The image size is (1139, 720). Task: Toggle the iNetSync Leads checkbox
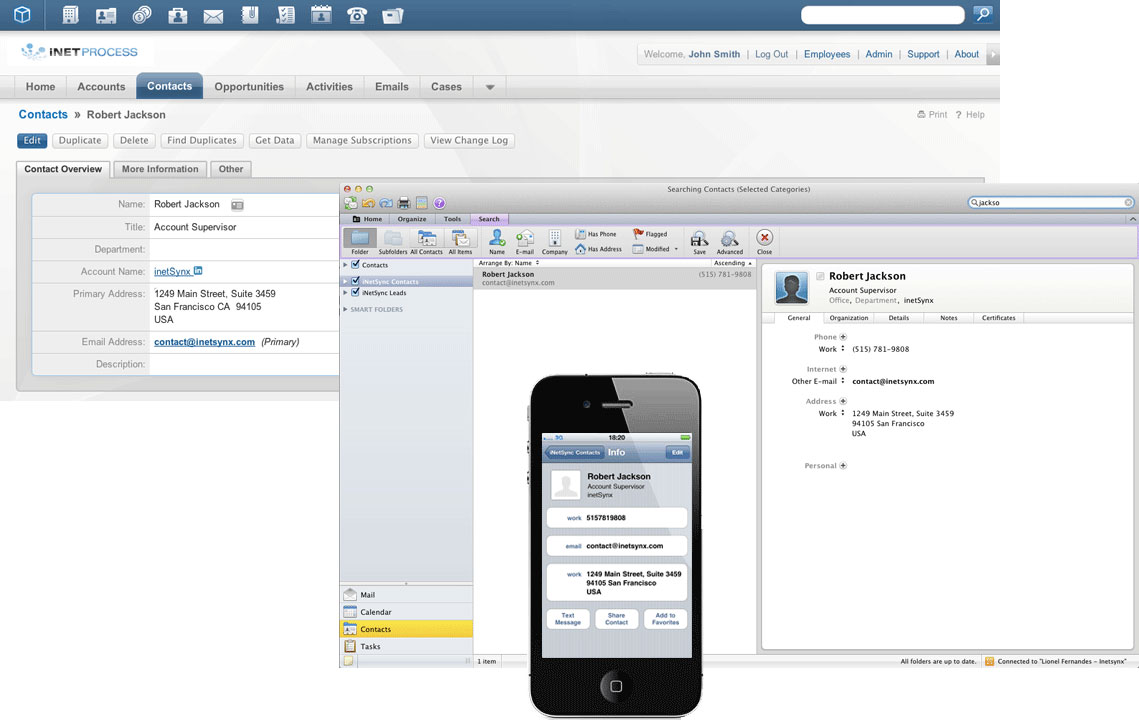click(355, 293)
